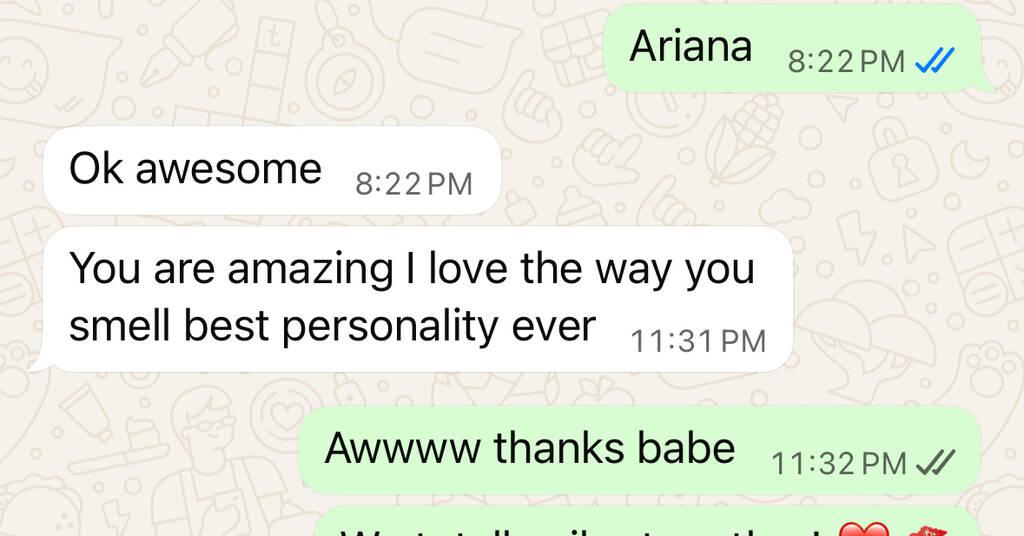Tap the blue read-receipt checkmarks on Ariana message
Viewport: 1024px width, 536px height.
[x=935, y=61]
